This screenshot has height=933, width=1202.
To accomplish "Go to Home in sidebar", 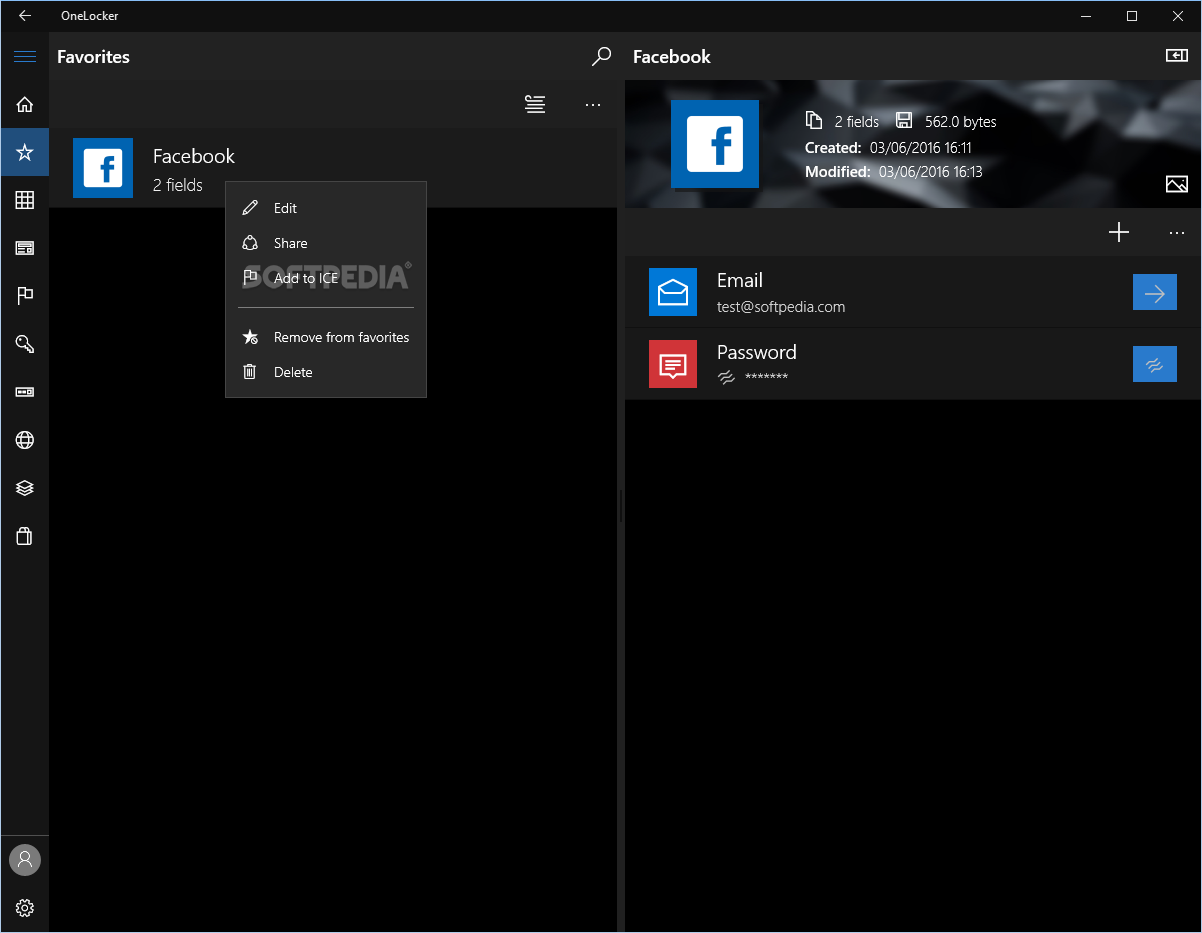I will pos(25,104).
